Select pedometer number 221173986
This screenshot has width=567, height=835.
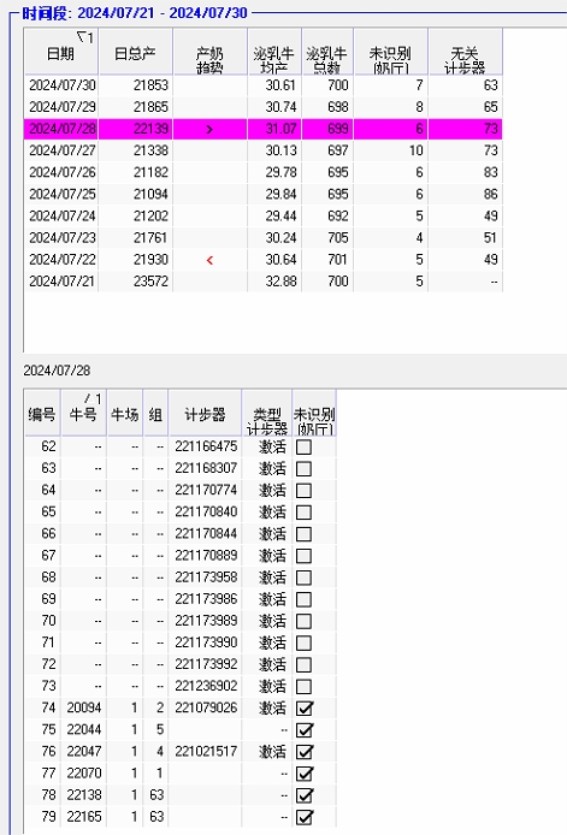pyautogui.click(x=206, y=599)
